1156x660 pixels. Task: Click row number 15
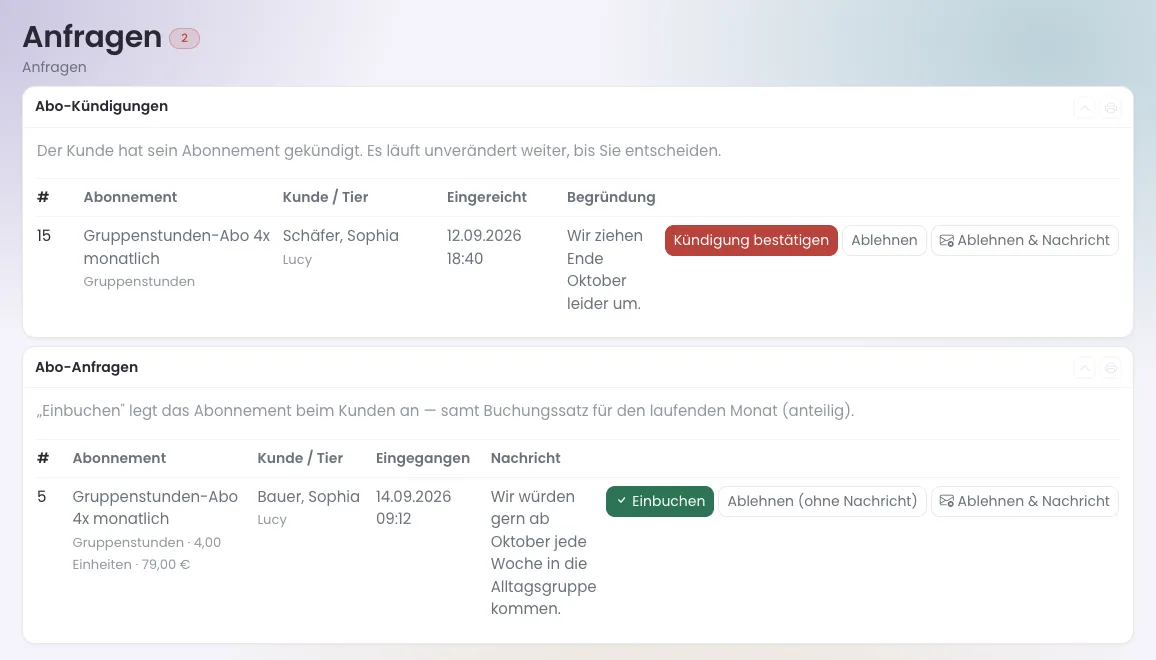click(43, 236)
